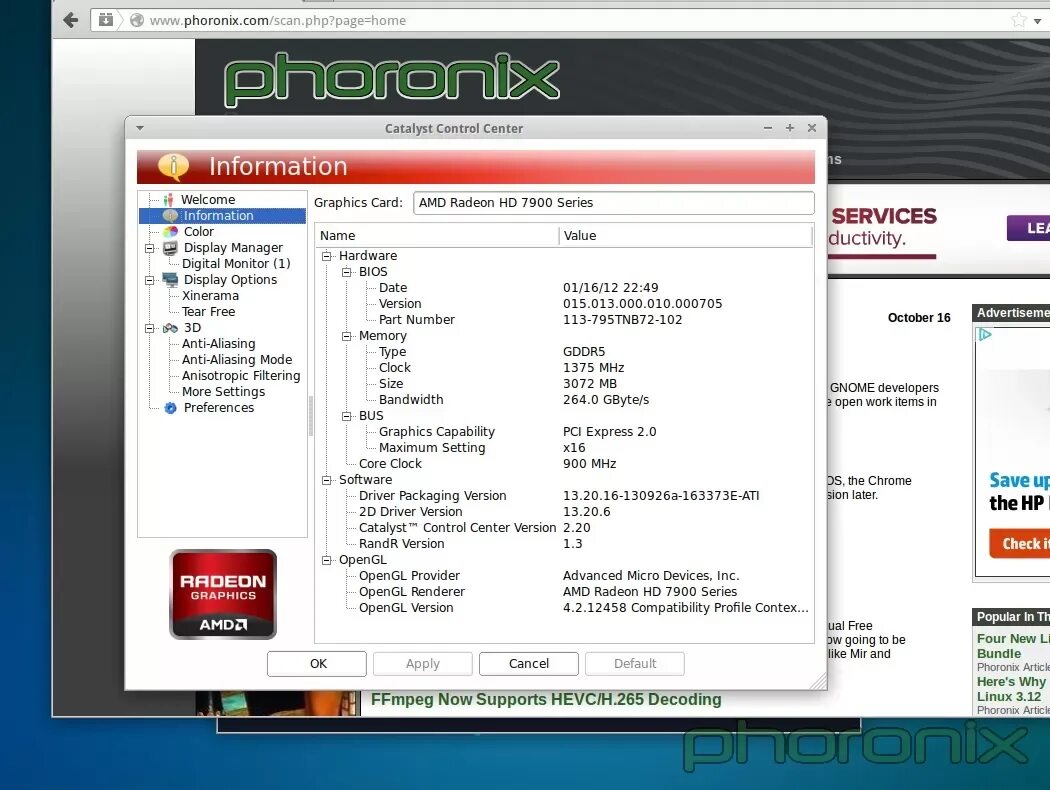Click the page info icon before the URL

point(137,20)
